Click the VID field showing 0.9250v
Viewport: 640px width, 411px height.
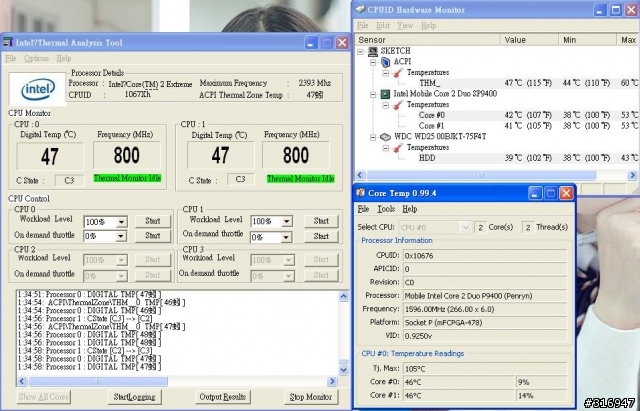pyautogui.click(x=485, y=336)
